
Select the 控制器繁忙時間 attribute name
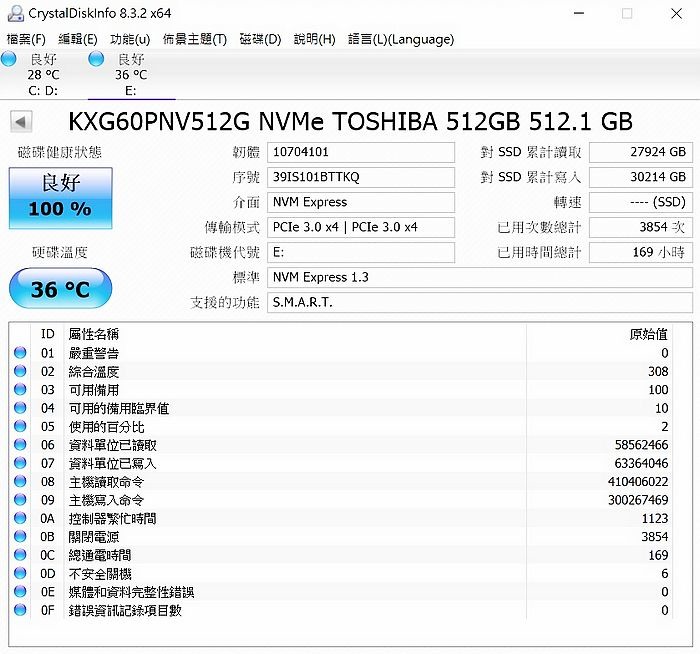point(112,518)
